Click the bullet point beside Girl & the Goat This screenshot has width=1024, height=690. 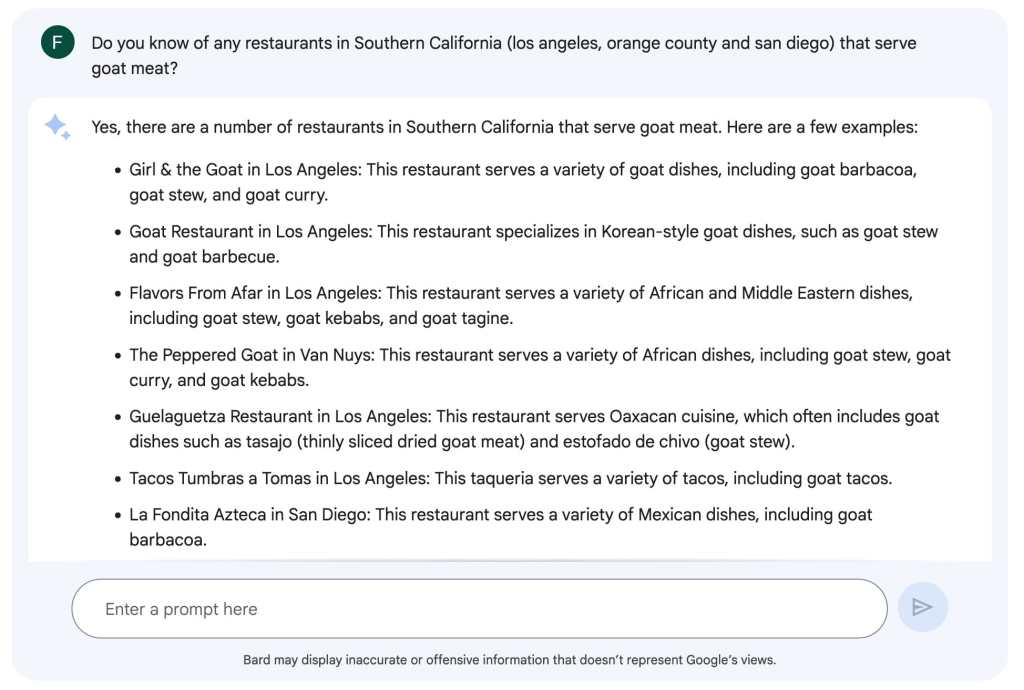point(117,171)
